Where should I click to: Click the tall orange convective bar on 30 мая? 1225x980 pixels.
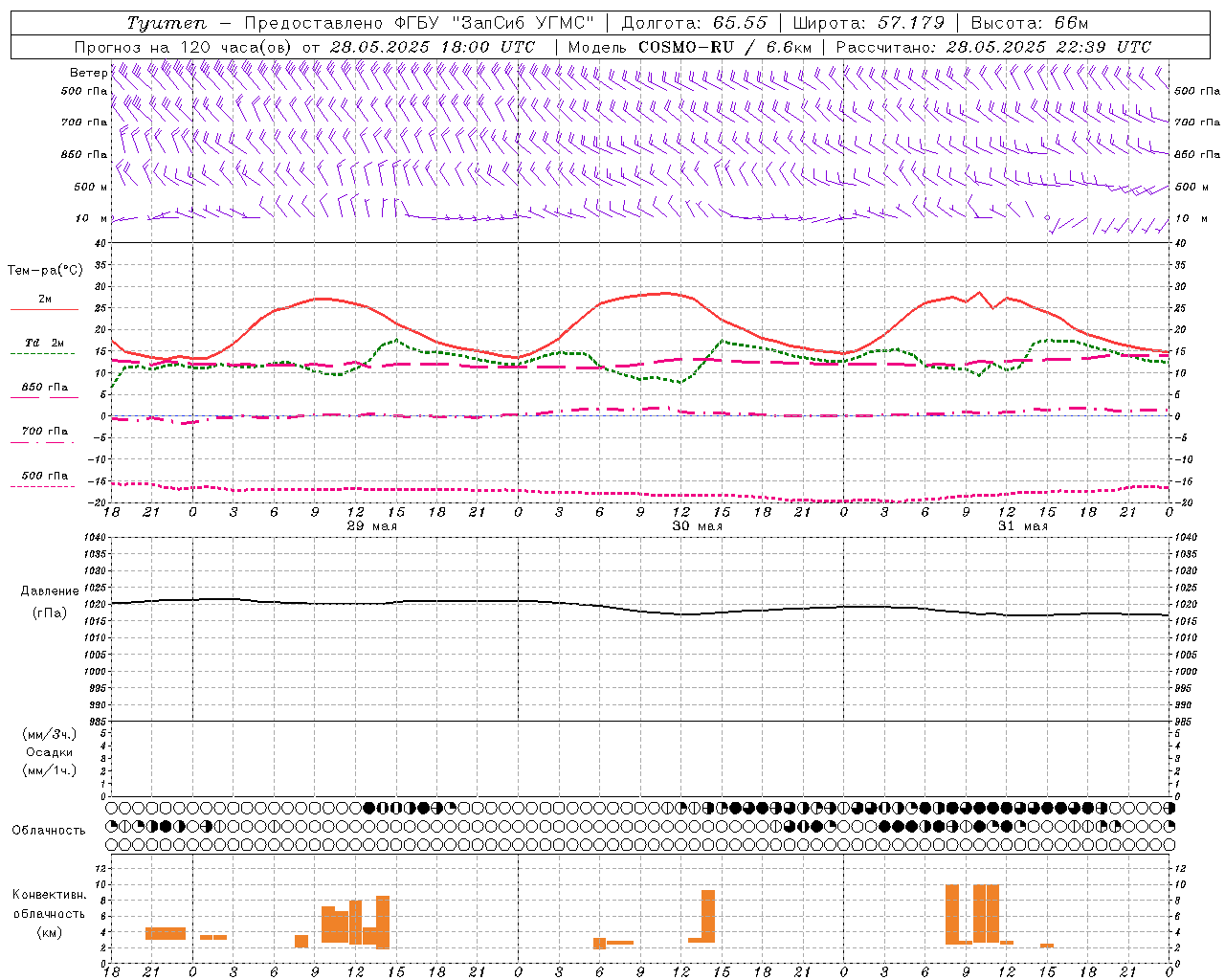tap(708, 916)
